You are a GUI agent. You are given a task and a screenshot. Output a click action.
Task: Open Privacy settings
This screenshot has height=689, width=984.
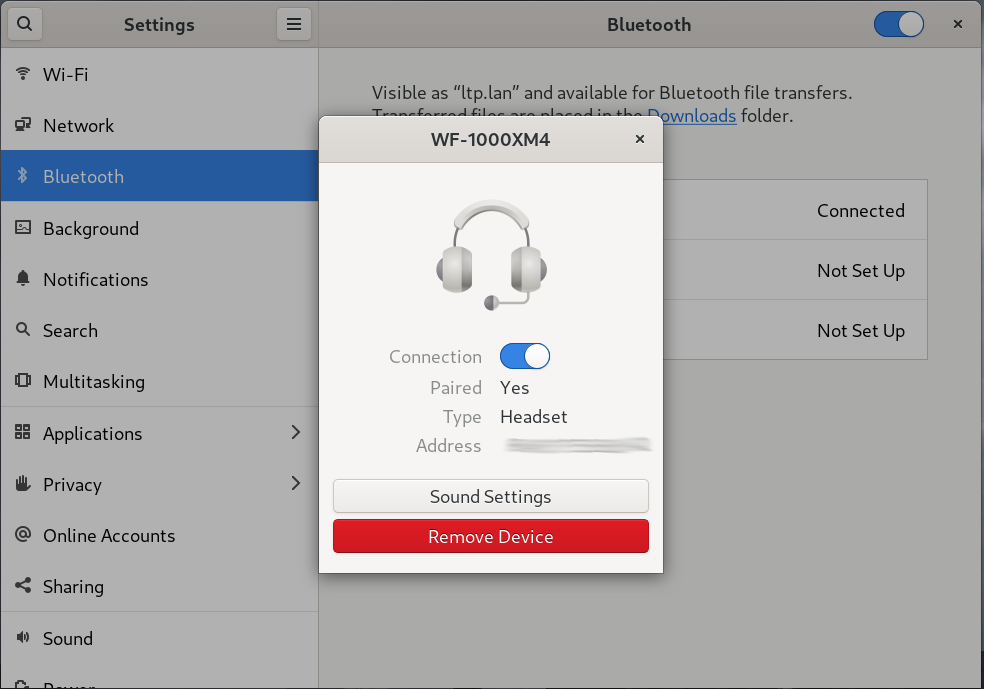(x=159, y=484)
